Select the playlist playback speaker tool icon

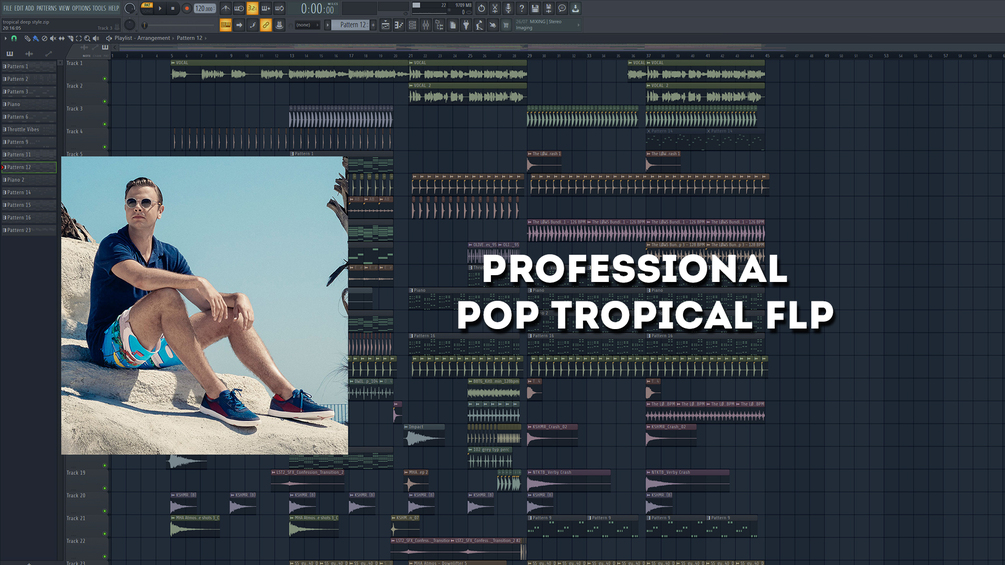[x=96, y=38]
